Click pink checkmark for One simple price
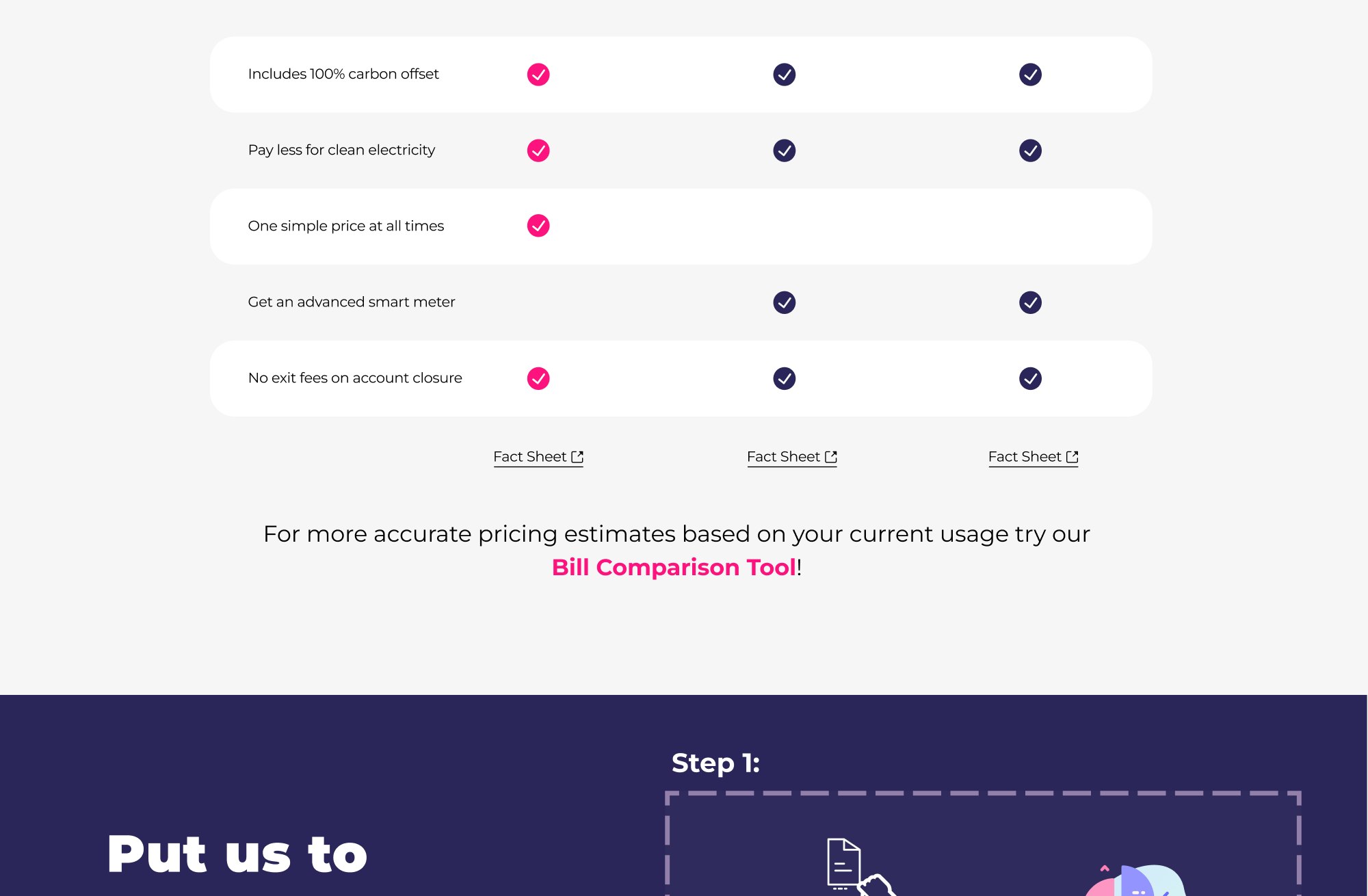 [538, 226]
